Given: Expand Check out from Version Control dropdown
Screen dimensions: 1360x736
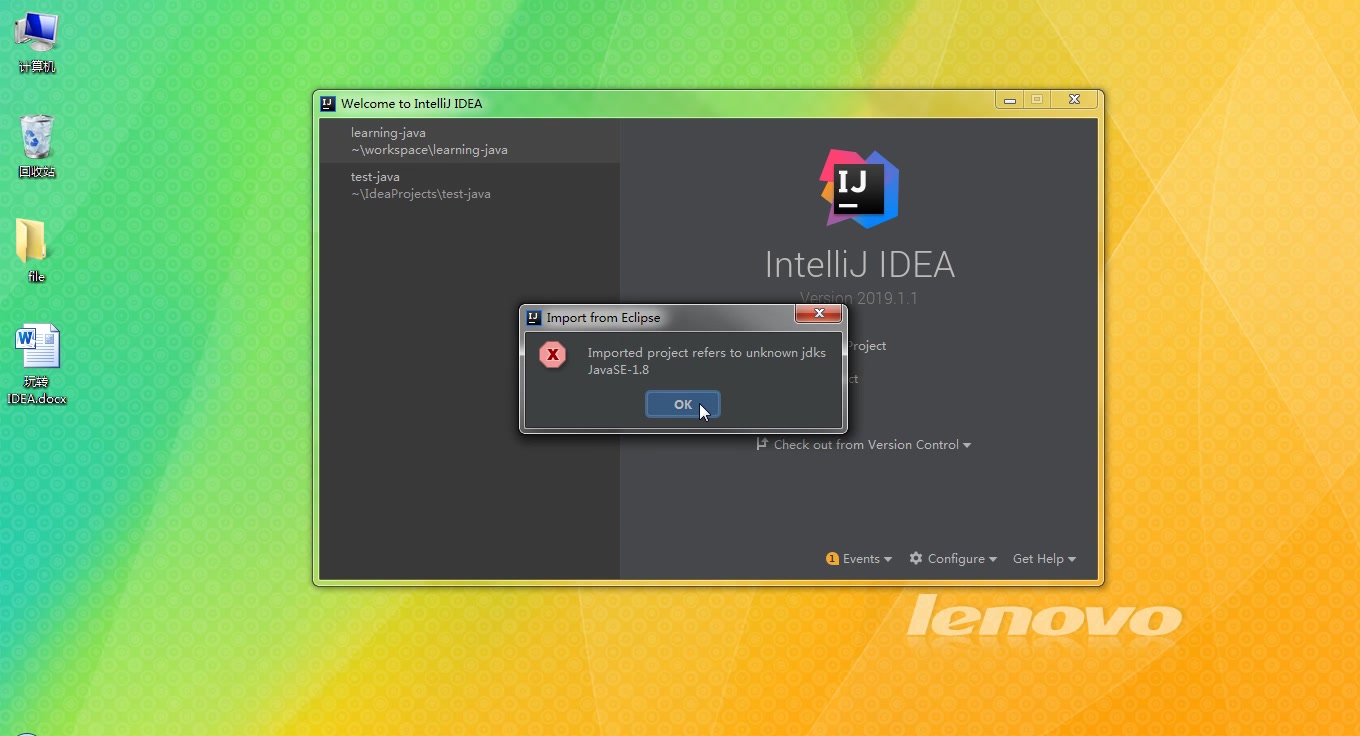Looking at the screenshot, I should point(863,445).
